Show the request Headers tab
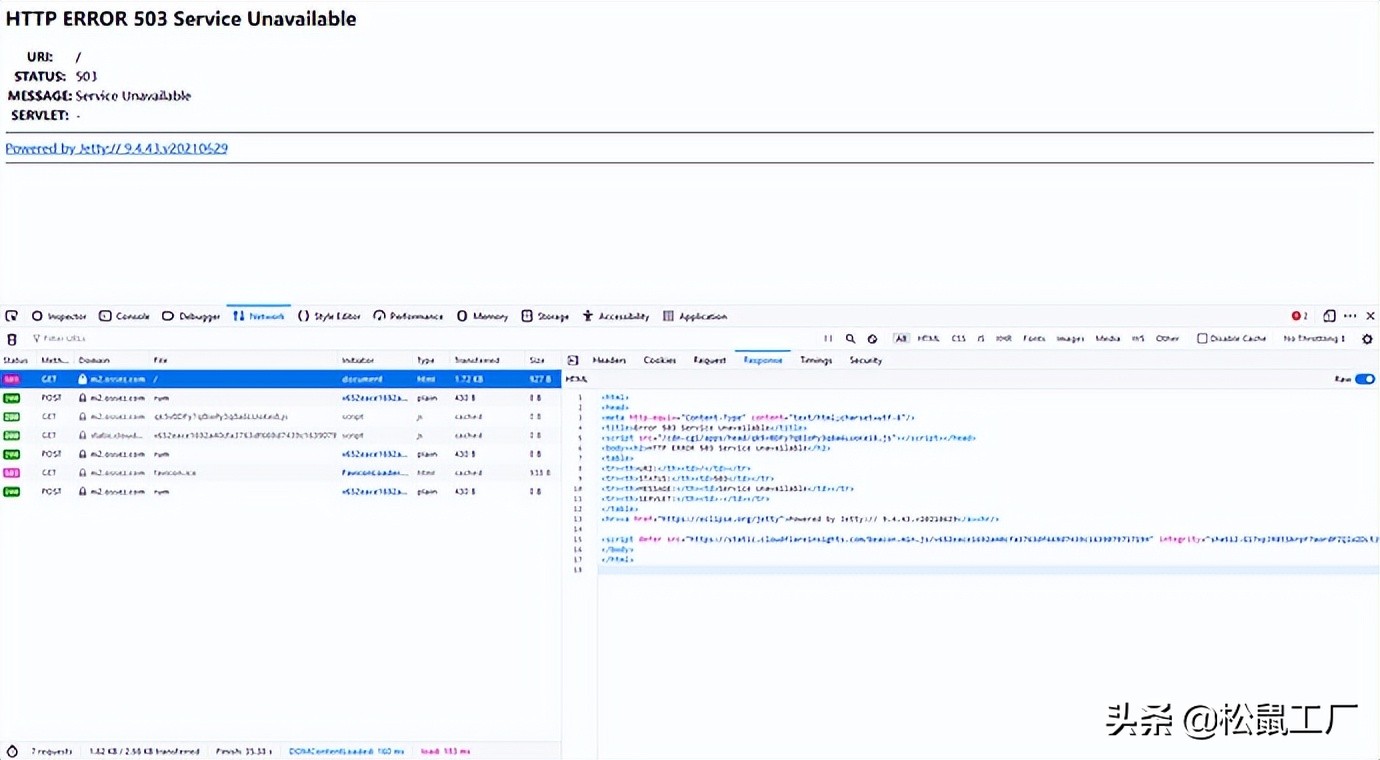Image resolution: width=1380 pixels, height=760 pixels. tap(609, 360)
